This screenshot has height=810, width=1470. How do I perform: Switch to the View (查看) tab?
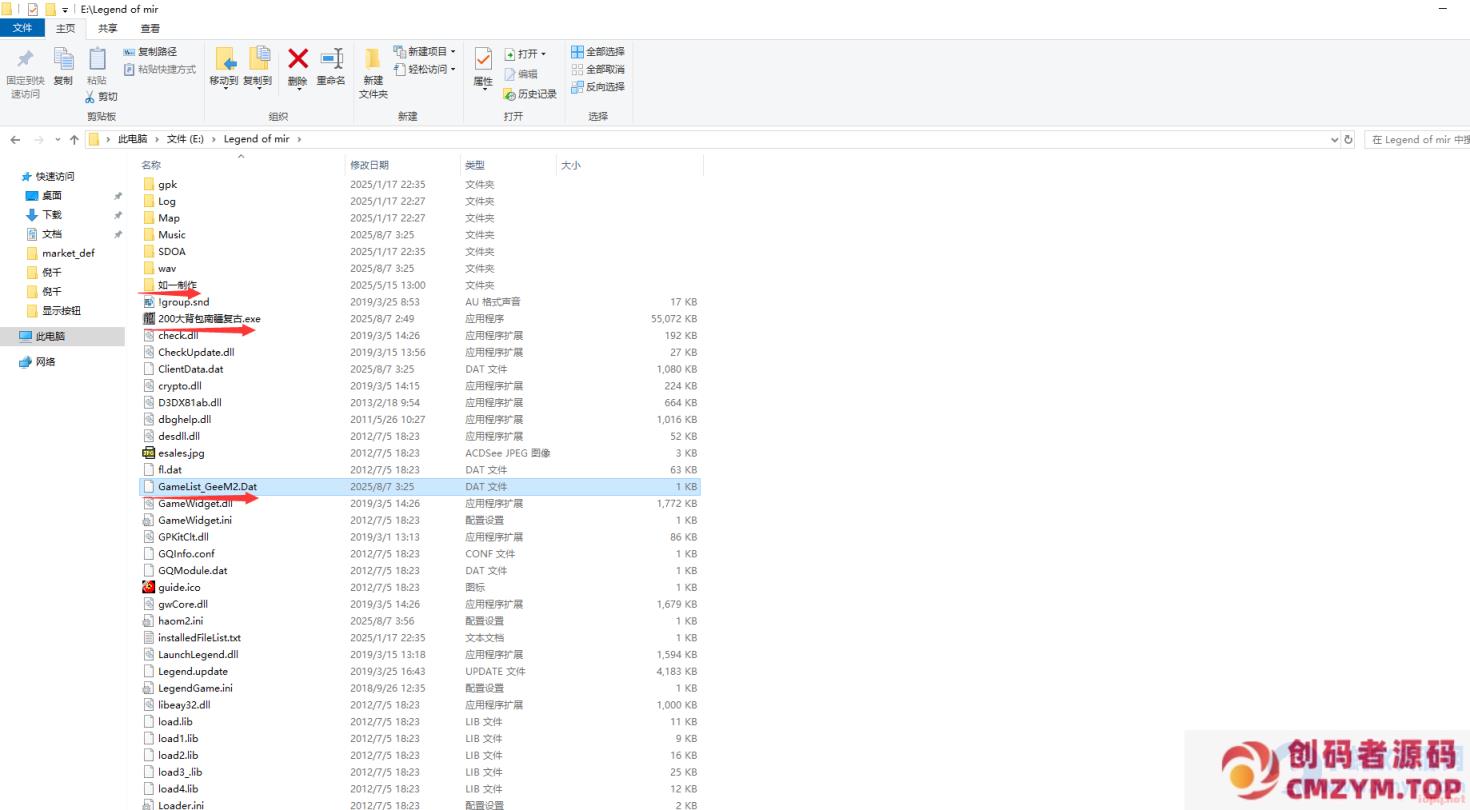pos(150,28)
